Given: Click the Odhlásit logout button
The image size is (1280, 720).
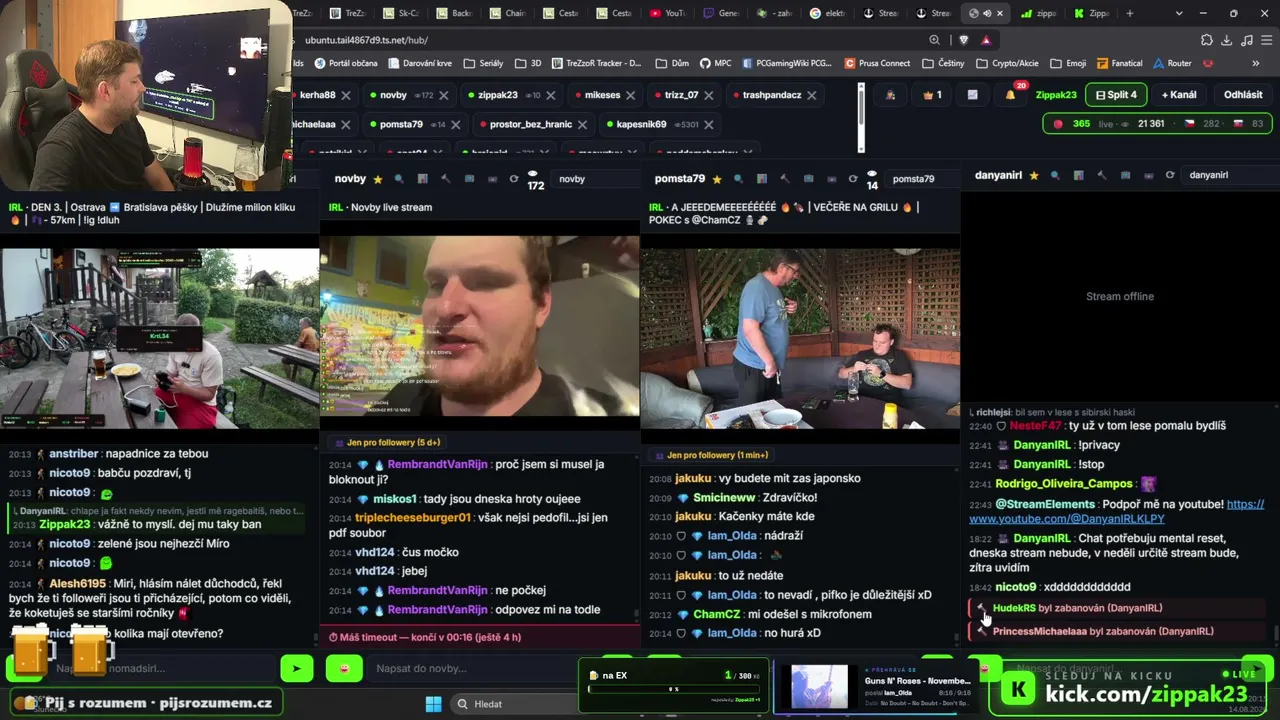Looking at the screenshot, I should point(1243,95).
